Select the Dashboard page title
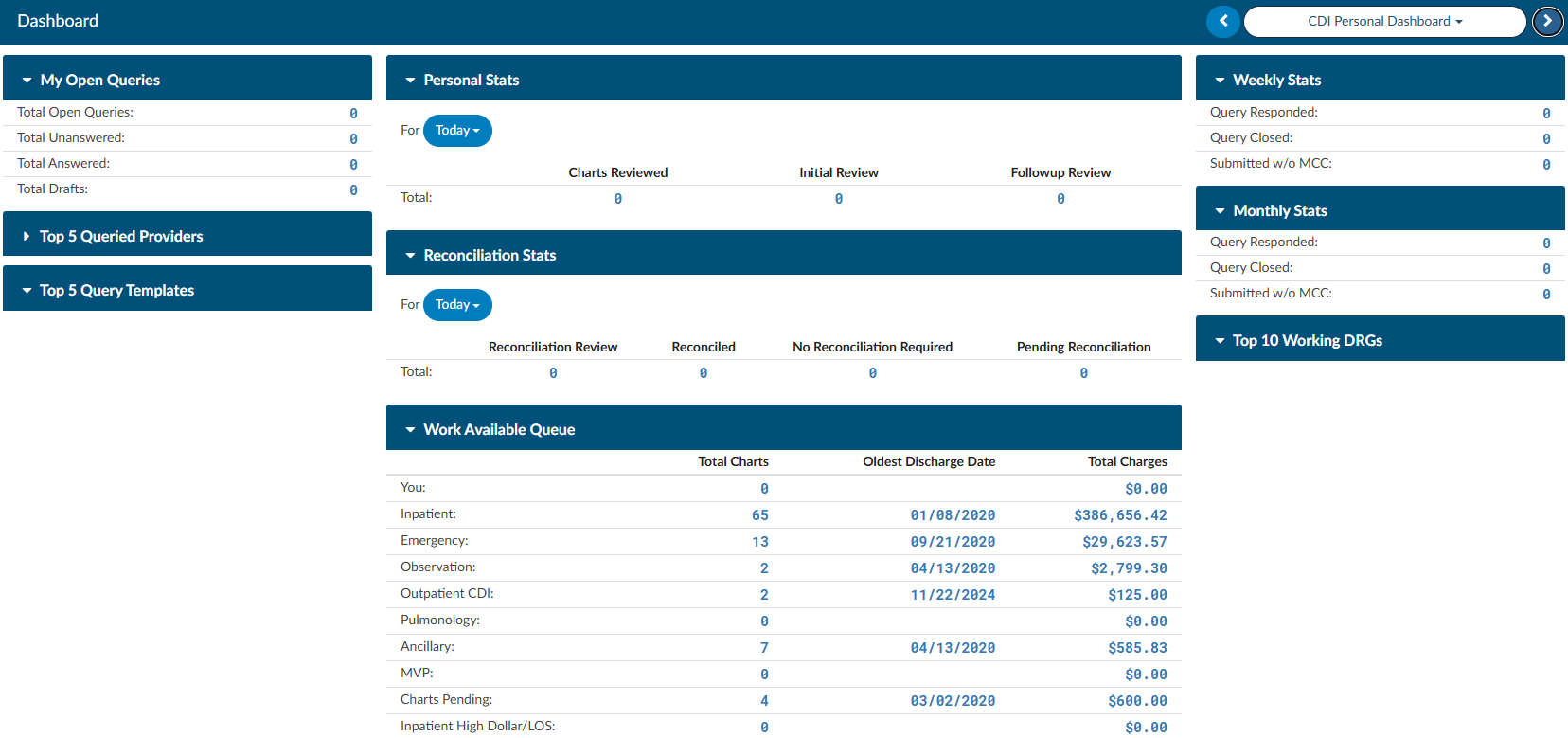 point(58,21)
